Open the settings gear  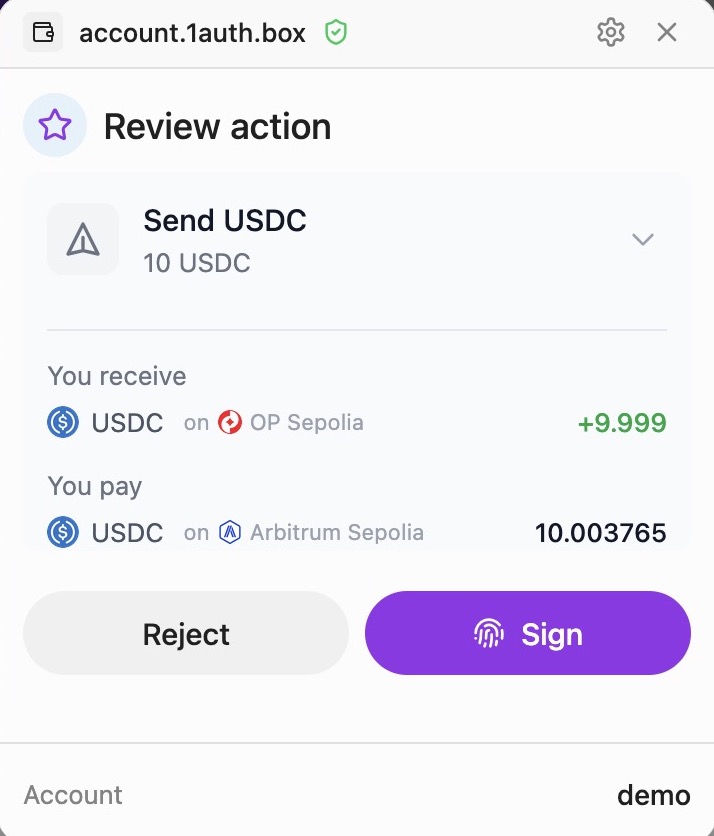(x=610, y=31)
